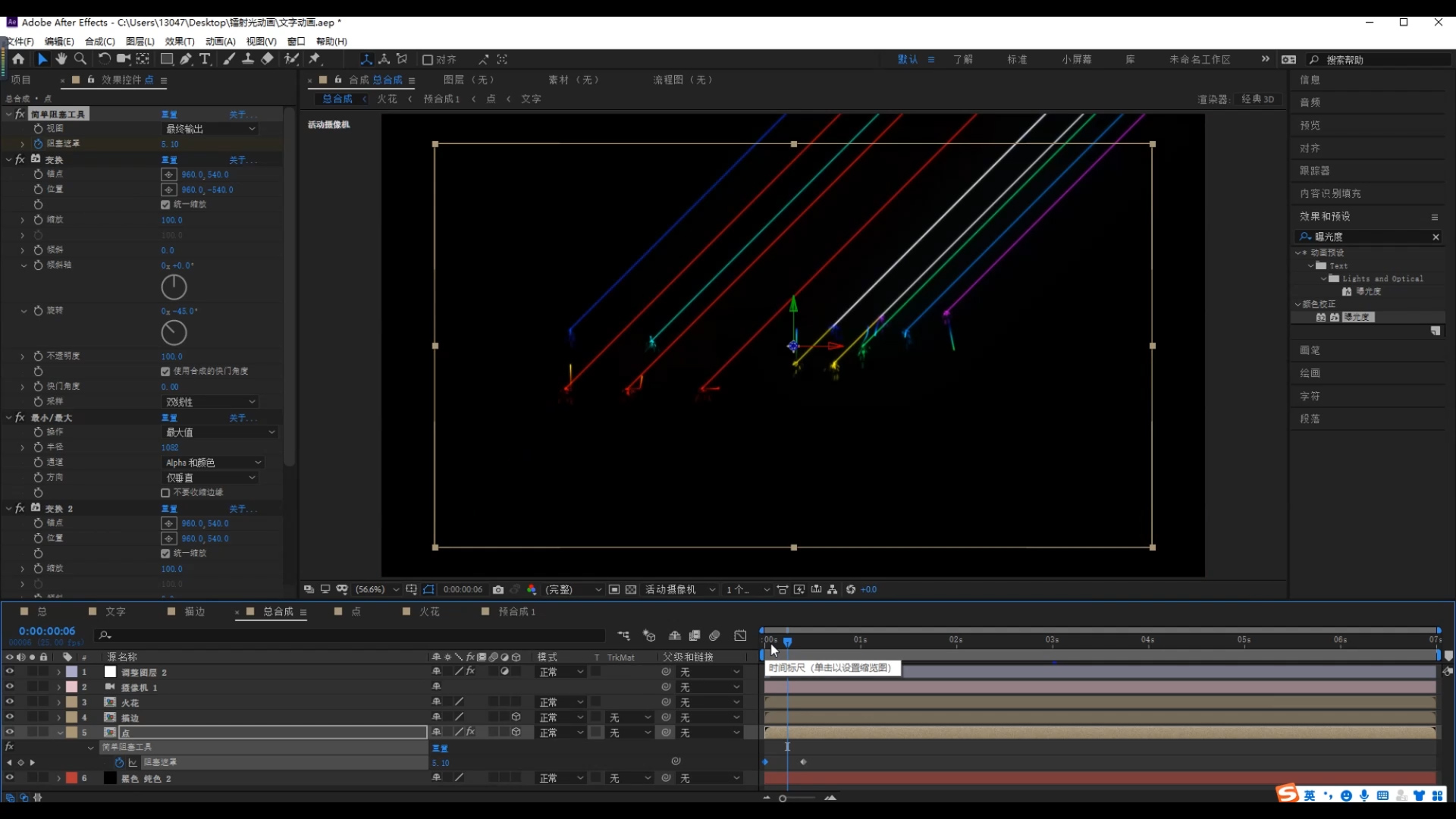The image size is (1456, 819).
Task: Select the Hand tool
Action: point(61,59)
